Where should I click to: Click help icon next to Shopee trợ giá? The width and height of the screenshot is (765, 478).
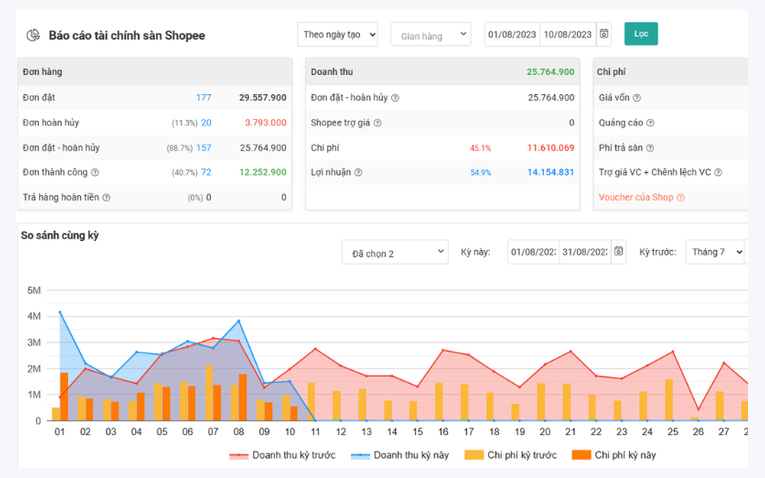tap(378, 123)
